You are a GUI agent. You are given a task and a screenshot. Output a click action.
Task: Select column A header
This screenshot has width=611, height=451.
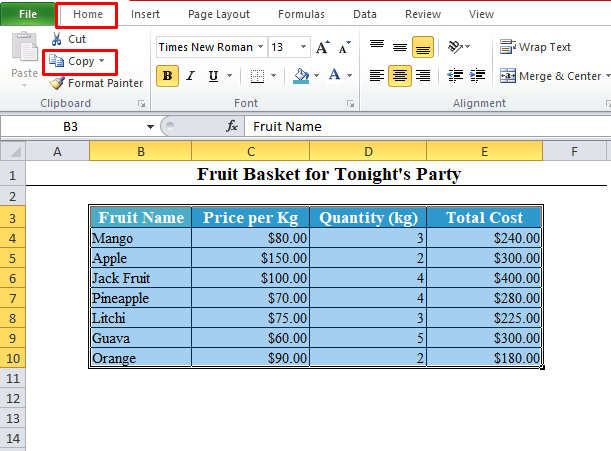click(57, 151)
